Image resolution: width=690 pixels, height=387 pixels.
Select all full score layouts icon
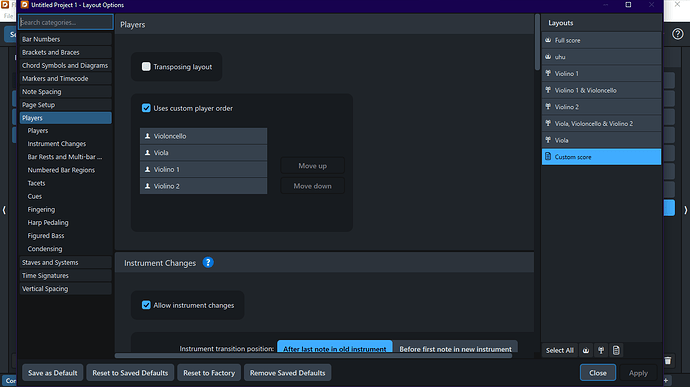(586, 350)
